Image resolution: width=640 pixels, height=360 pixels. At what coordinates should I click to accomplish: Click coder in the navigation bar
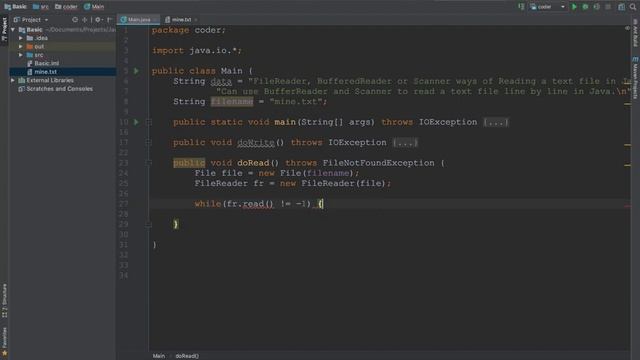coord(66,7)
